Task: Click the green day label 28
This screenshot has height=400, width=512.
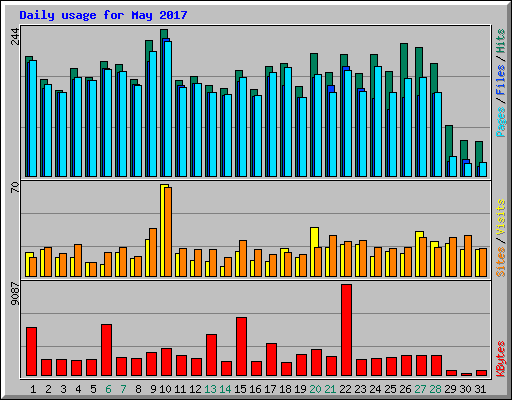Action: tap(435, 389)
